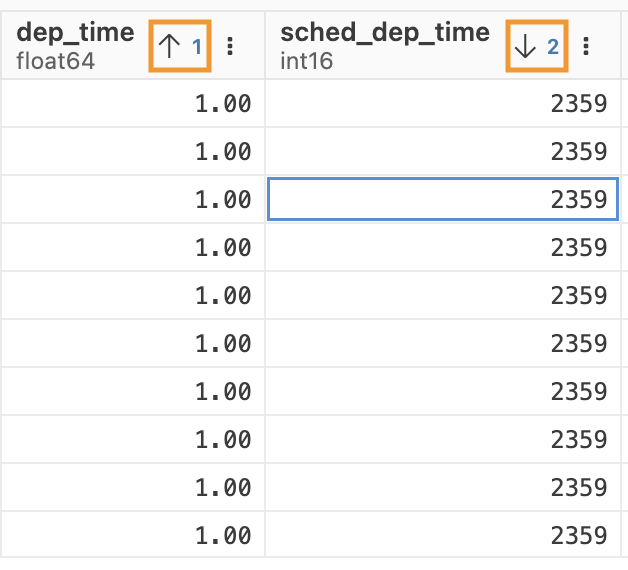Select the ninth row sched_dep_time cell
This screenshot has height=570, width=628.
(443, 487)
